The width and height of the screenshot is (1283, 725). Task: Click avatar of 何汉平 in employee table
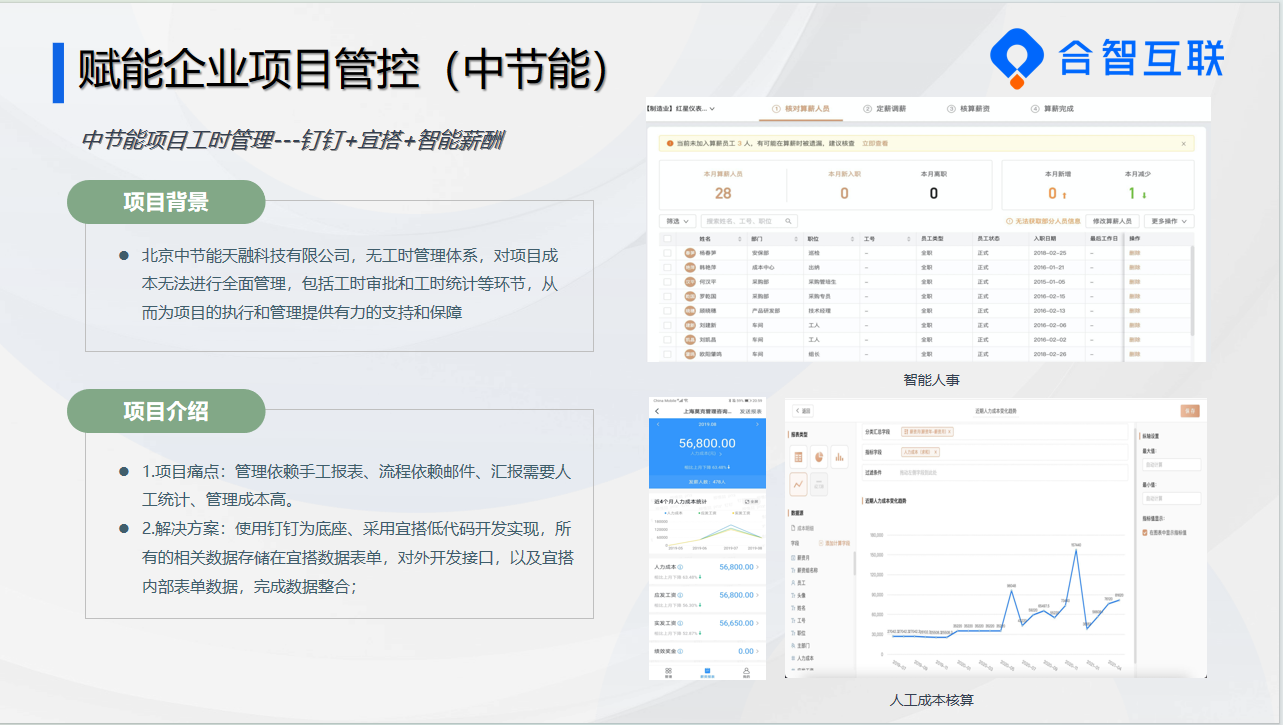pyautogui.click(x=690, y=282)
